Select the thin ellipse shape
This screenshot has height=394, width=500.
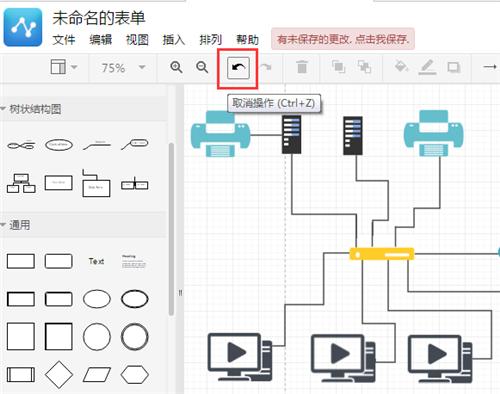(x=97, y=299)
